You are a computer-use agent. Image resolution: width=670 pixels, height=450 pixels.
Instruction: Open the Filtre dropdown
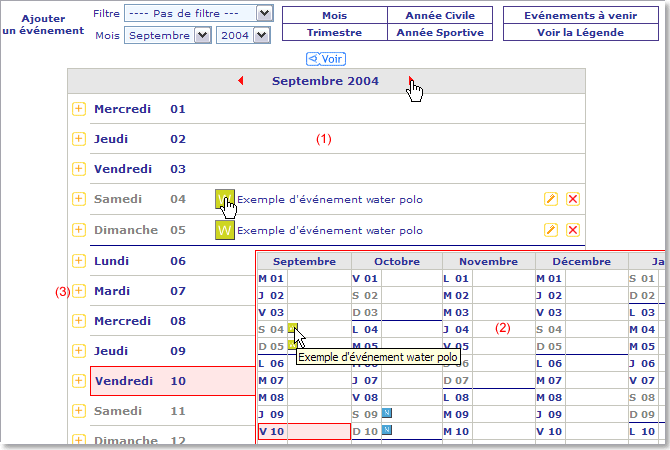[199, 13]
